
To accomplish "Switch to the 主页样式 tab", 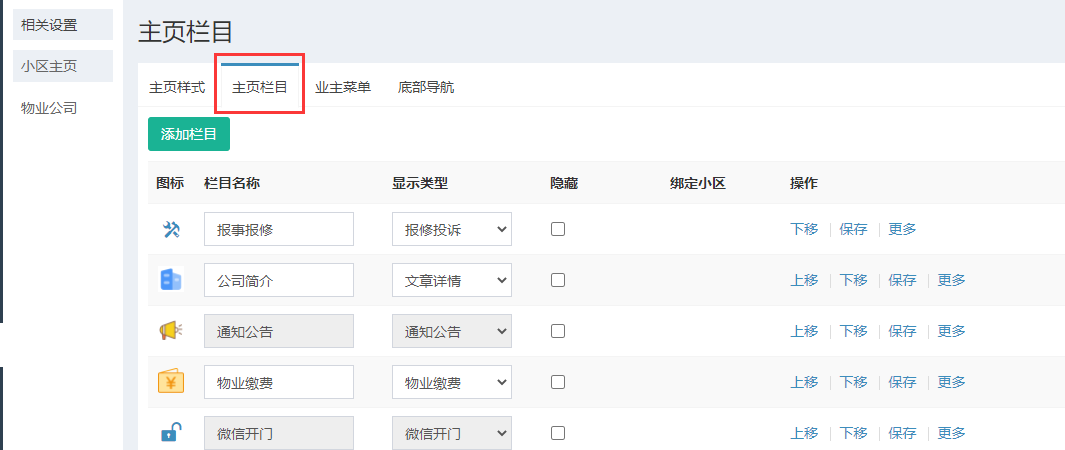I will pos(177,87).
